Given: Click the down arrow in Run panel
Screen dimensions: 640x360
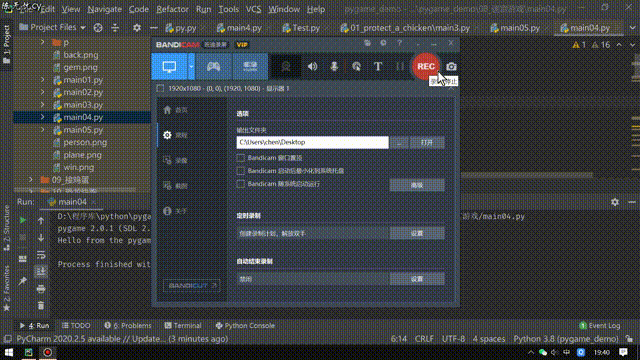Looking at the screenshot, I should click(41, 238).
